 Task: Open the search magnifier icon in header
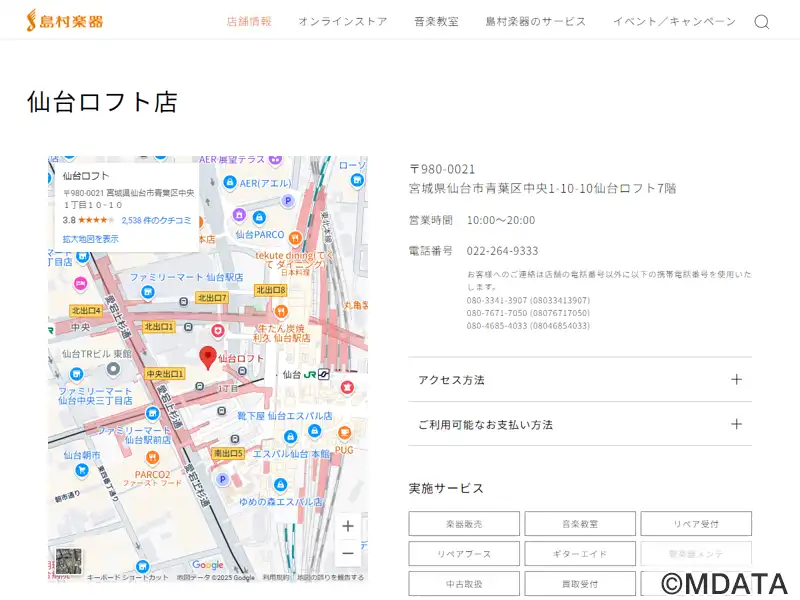pos(761,22)
